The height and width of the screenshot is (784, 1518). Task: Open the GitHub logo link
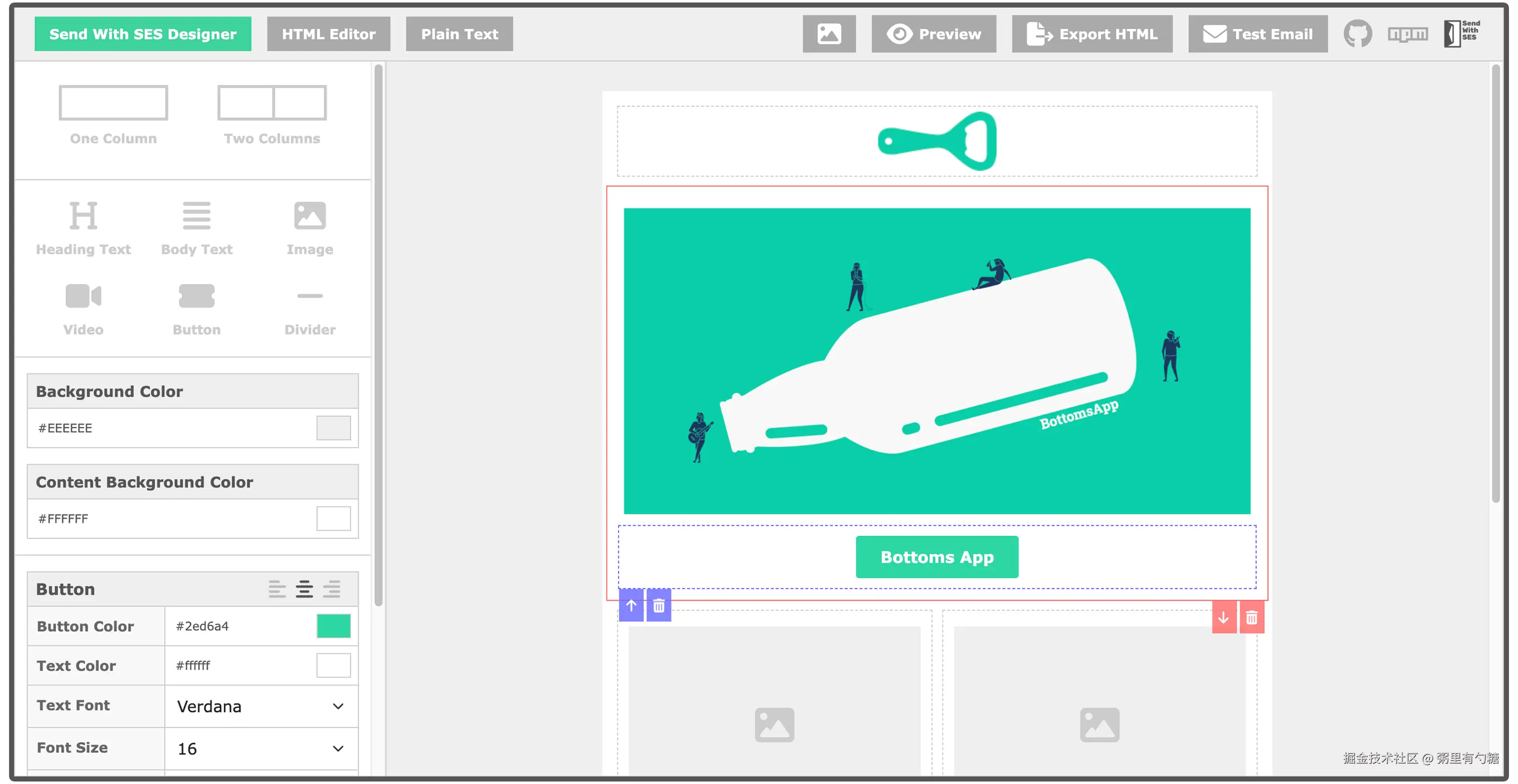(1357, 34)
